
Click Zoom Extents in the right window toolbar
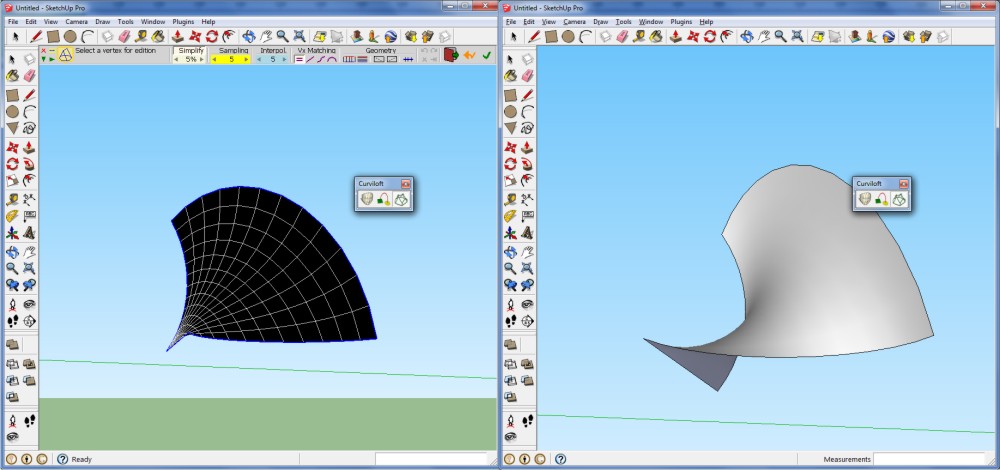(796, 36)
